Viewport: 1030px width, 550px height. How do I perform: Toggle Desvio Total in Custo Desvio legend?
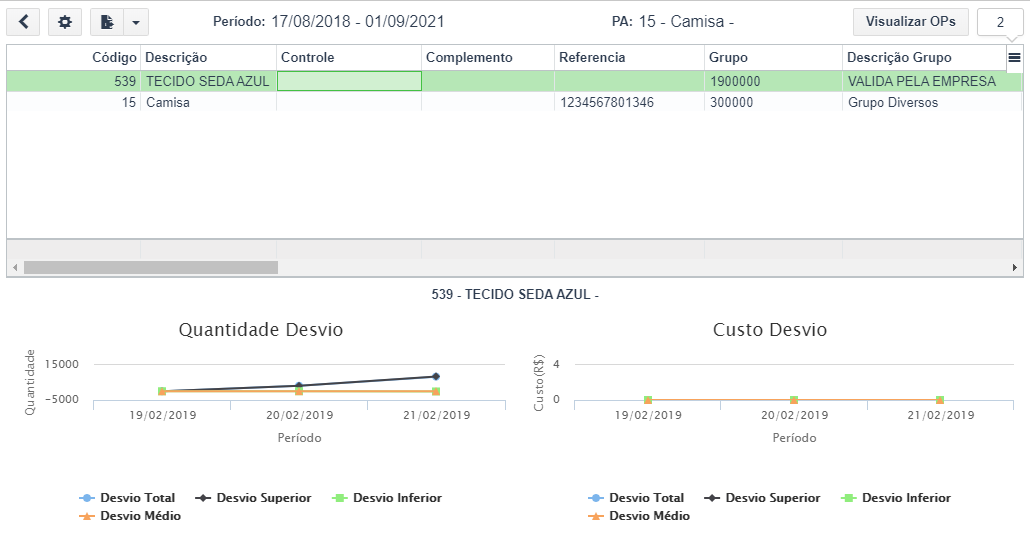click(636, 498)
